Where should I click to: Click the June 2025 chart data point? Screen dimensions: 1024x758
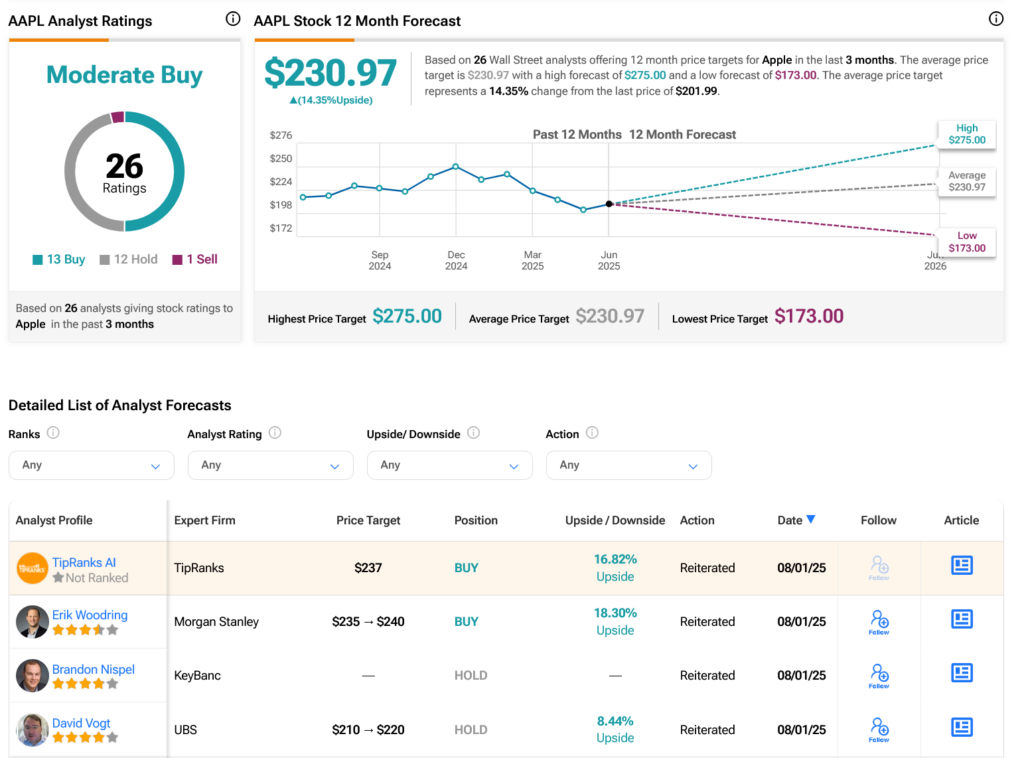point(609,203)
